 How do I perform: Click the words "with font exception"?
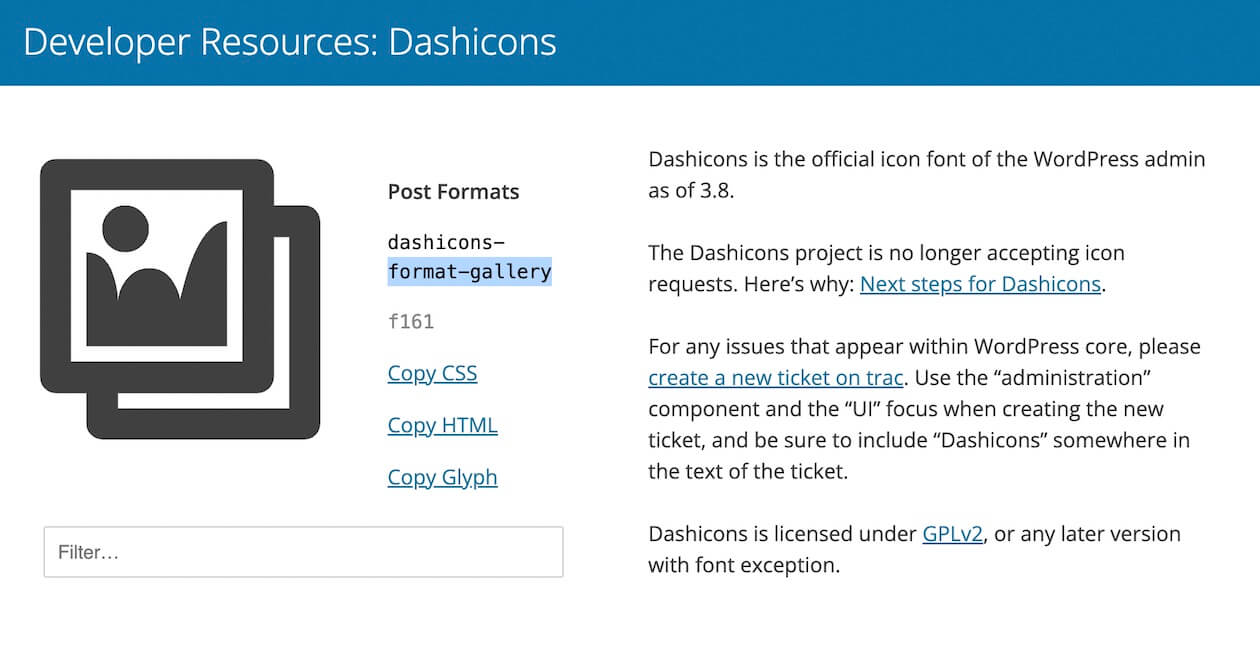743,566
